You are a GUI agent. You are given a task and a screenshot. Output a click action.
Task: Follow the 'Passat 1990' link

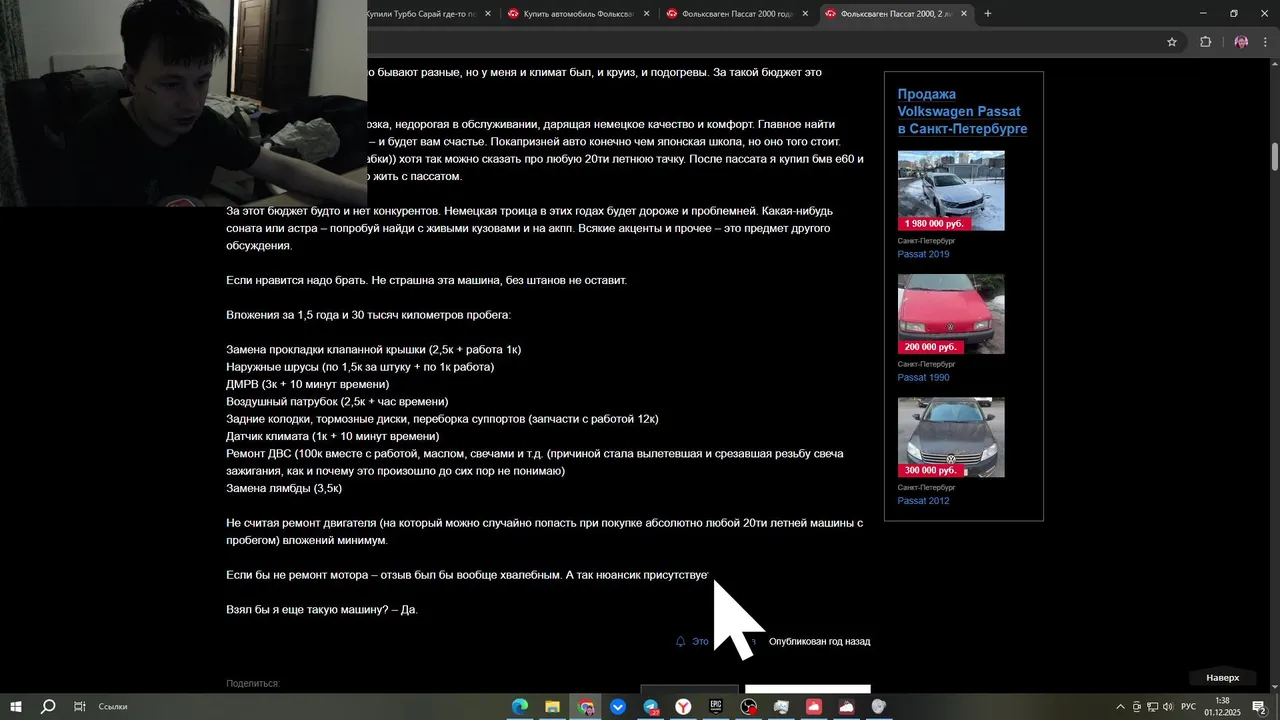[x=923, y=377]
